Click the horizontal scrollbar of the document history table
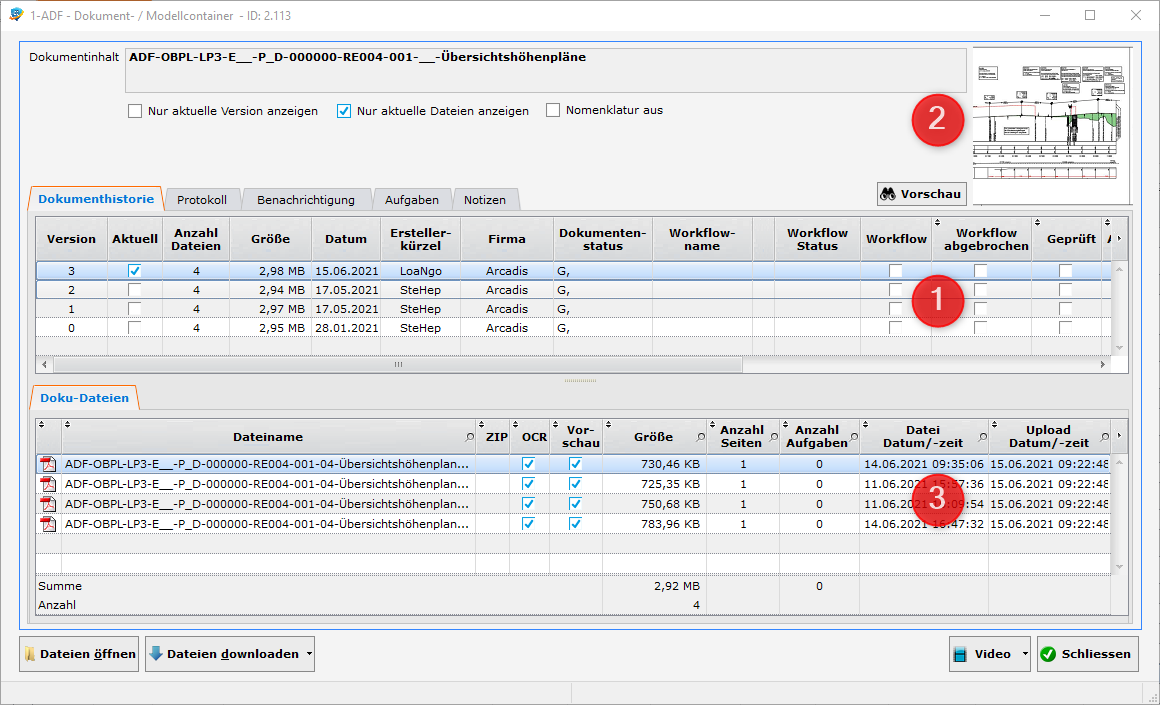Screen dimensions: 1160x705 click(397, 365)
